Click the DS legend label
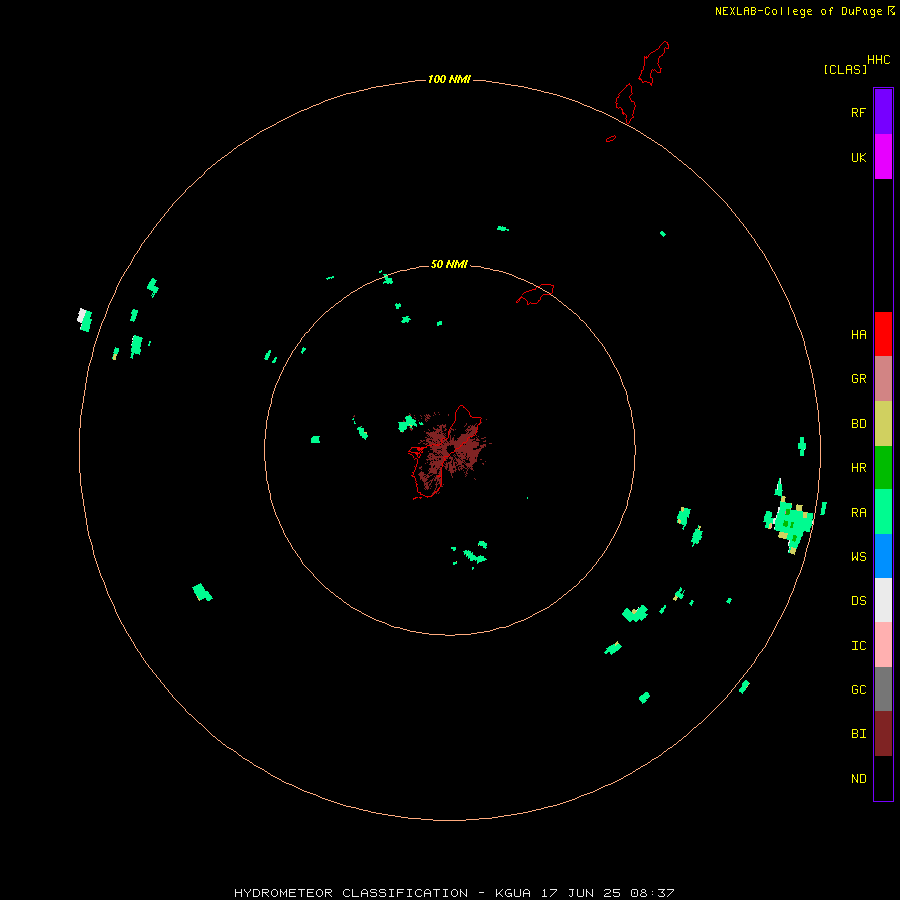This screenshot has height=900, width=900. (858, 601)
